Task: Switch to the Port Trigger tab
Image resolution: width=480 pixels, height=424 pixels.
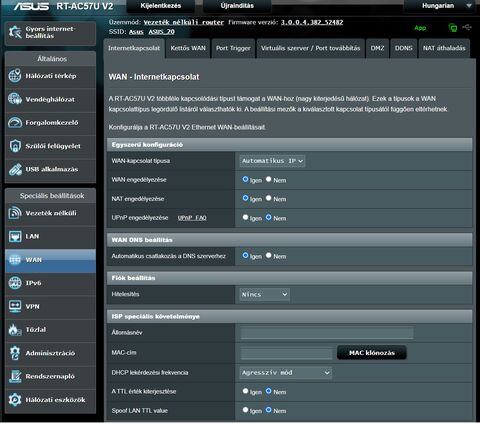Action: [233, 48]
